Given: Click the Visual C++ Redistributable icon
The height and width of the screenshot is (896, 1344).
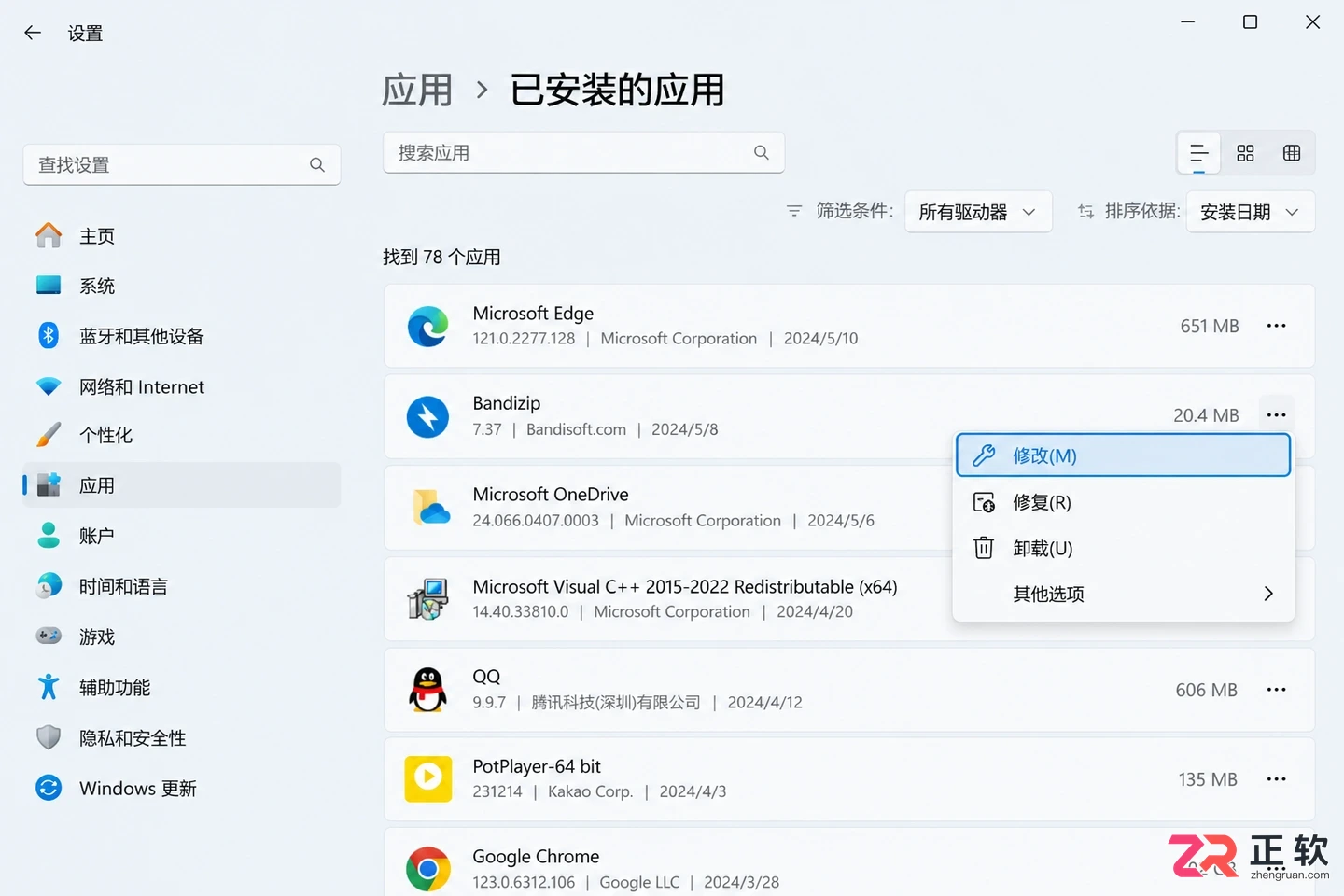Looking at the screenshot, I should click(428, 599).
